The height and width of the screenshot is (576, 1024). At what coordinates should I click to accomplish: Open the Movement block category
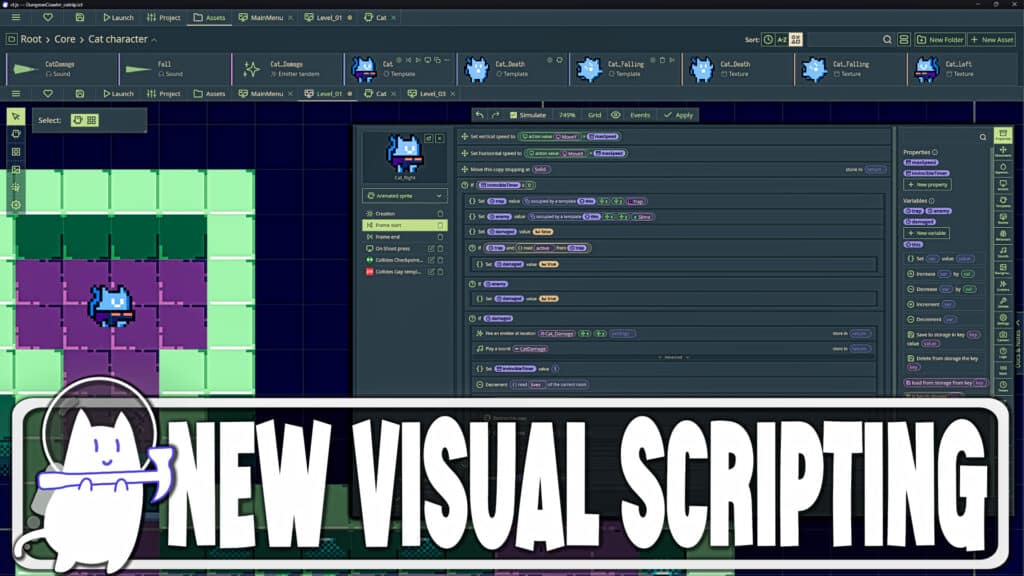(x=1003, y=152)
